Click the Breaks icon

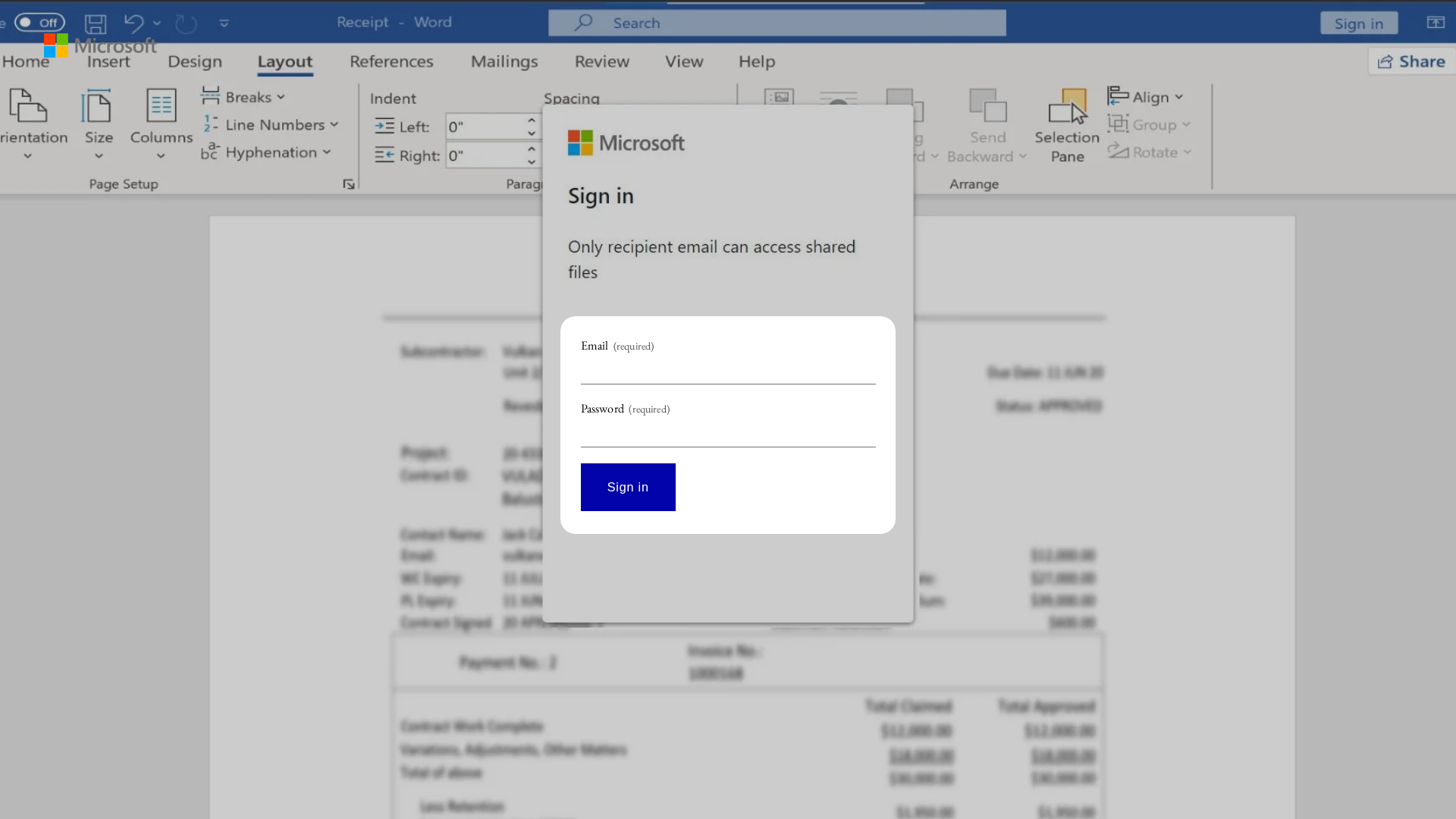point(210,96)
